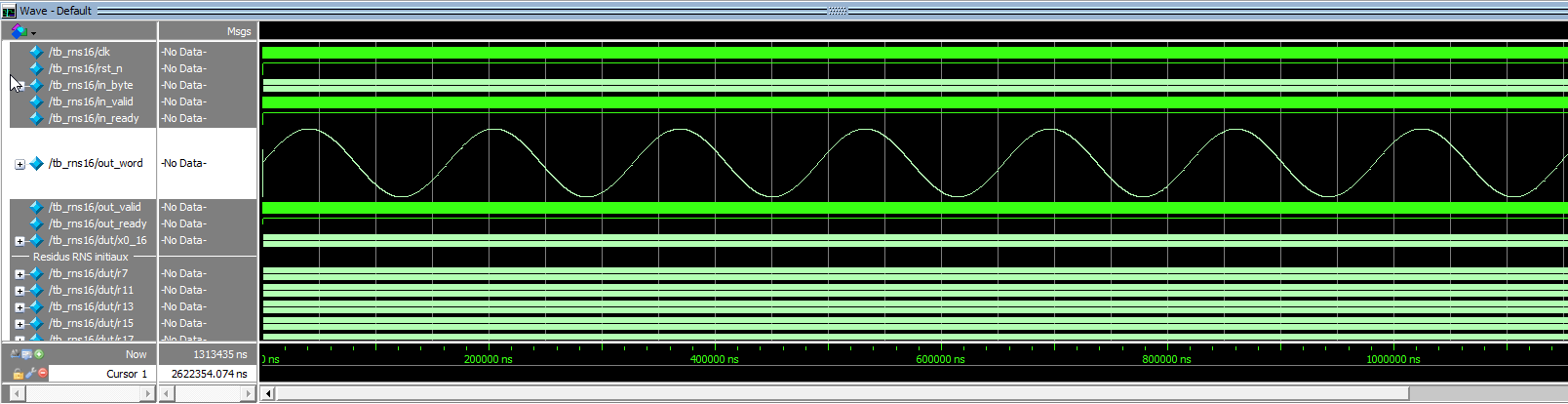The image size is (1568, 404).
Task: Expand the /tb_rns16/dut/r7 signal
Action: point(20,274)
